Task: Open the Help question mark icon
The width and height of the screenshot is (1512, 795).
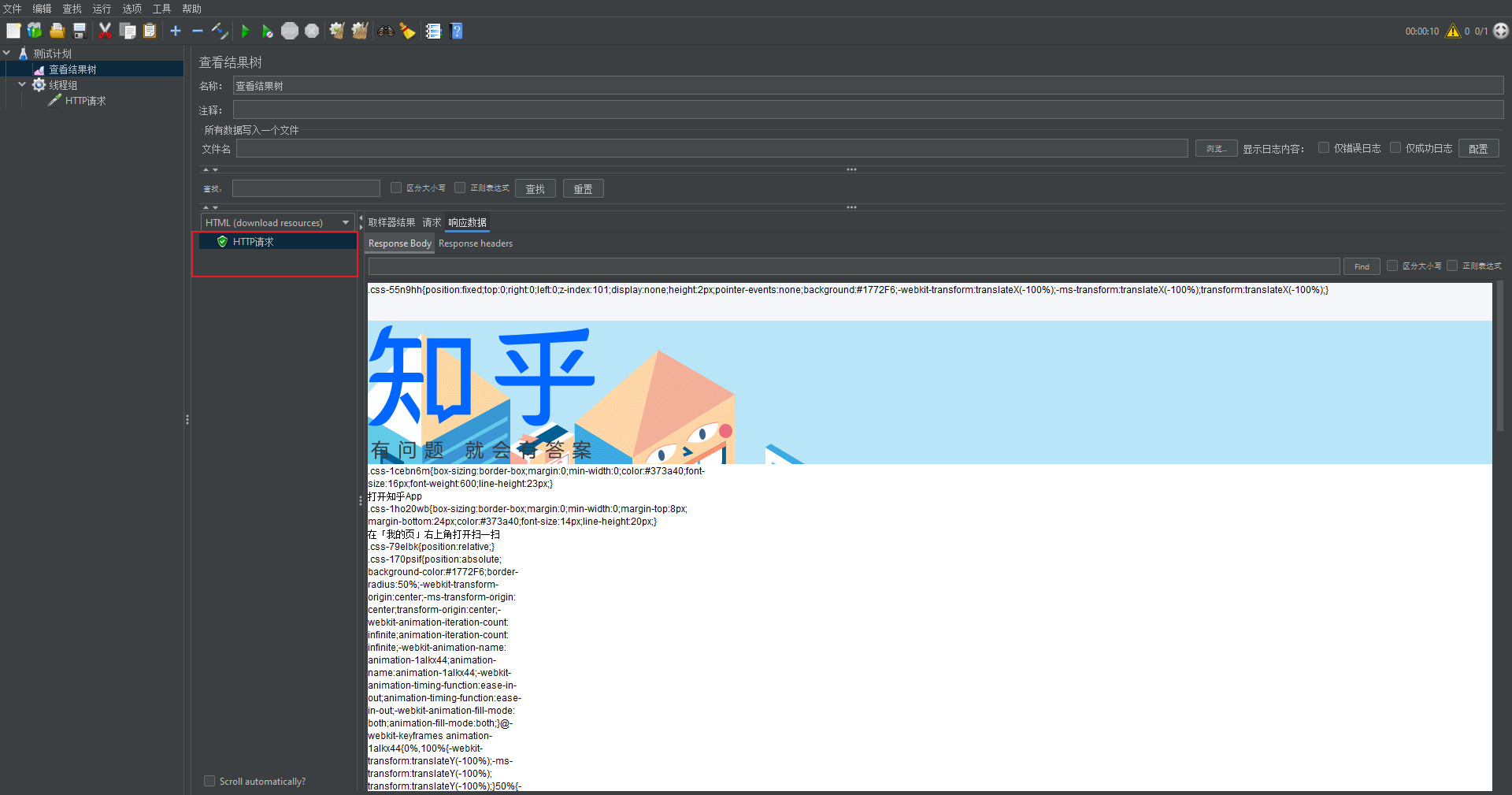Action: (x=457, y=31)
